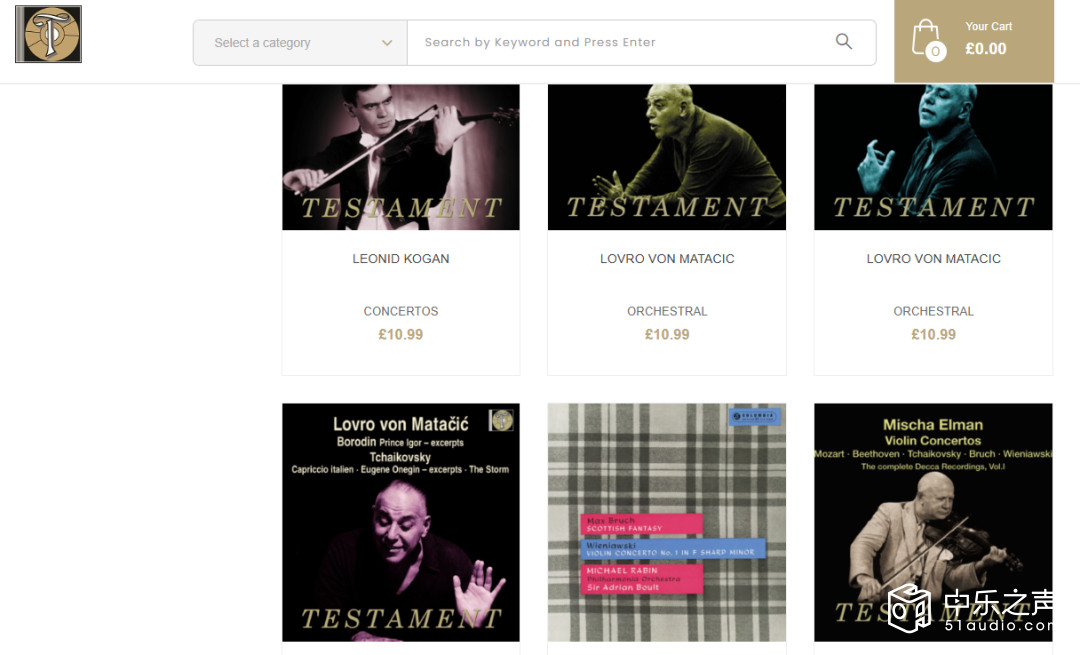Screen dimensions: 1080x655
Task: Select ORCHESTRAL label under middle product
Action: coord(667,311)
